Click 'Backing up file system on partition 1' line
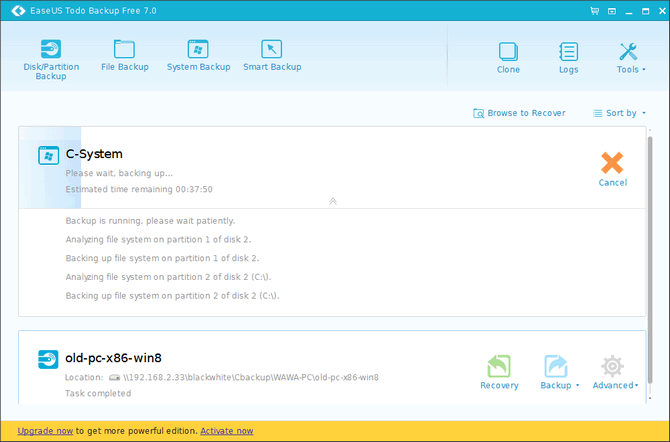The image size is (670, 442). coord(162,259)
